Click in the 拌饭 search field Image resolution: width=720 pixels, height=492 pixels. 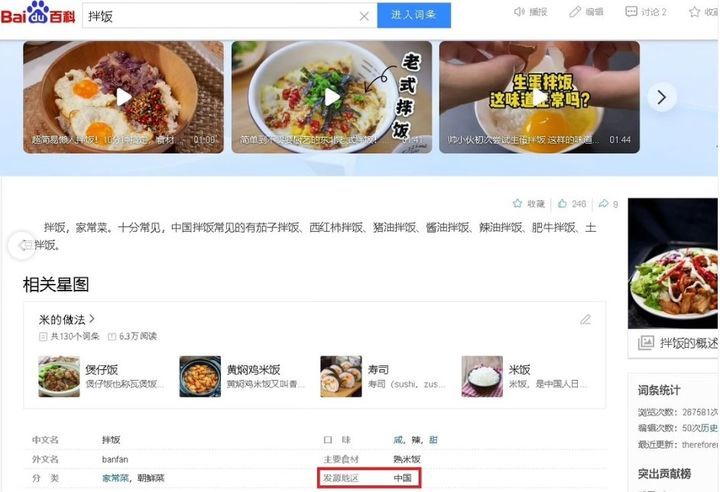(x=220, y=17)
